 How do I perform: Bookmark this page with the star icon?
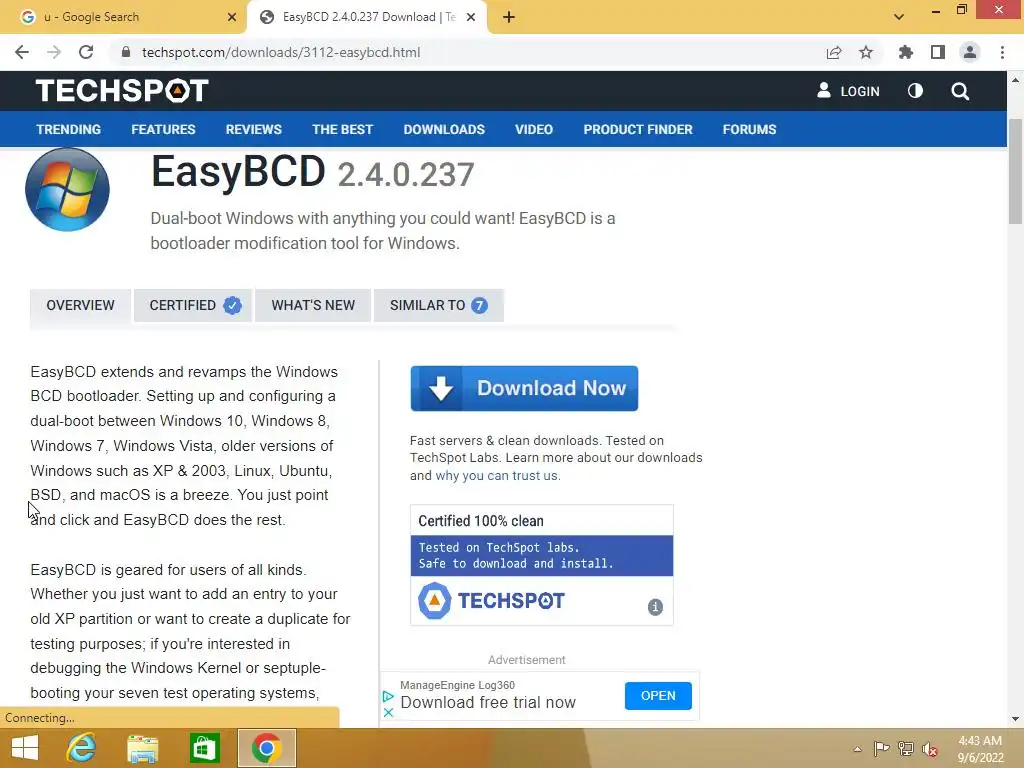(x=866, y=52)
